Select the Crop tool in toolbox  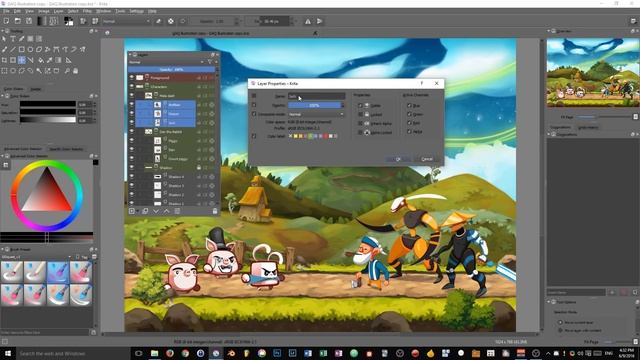tap(4, 60)
